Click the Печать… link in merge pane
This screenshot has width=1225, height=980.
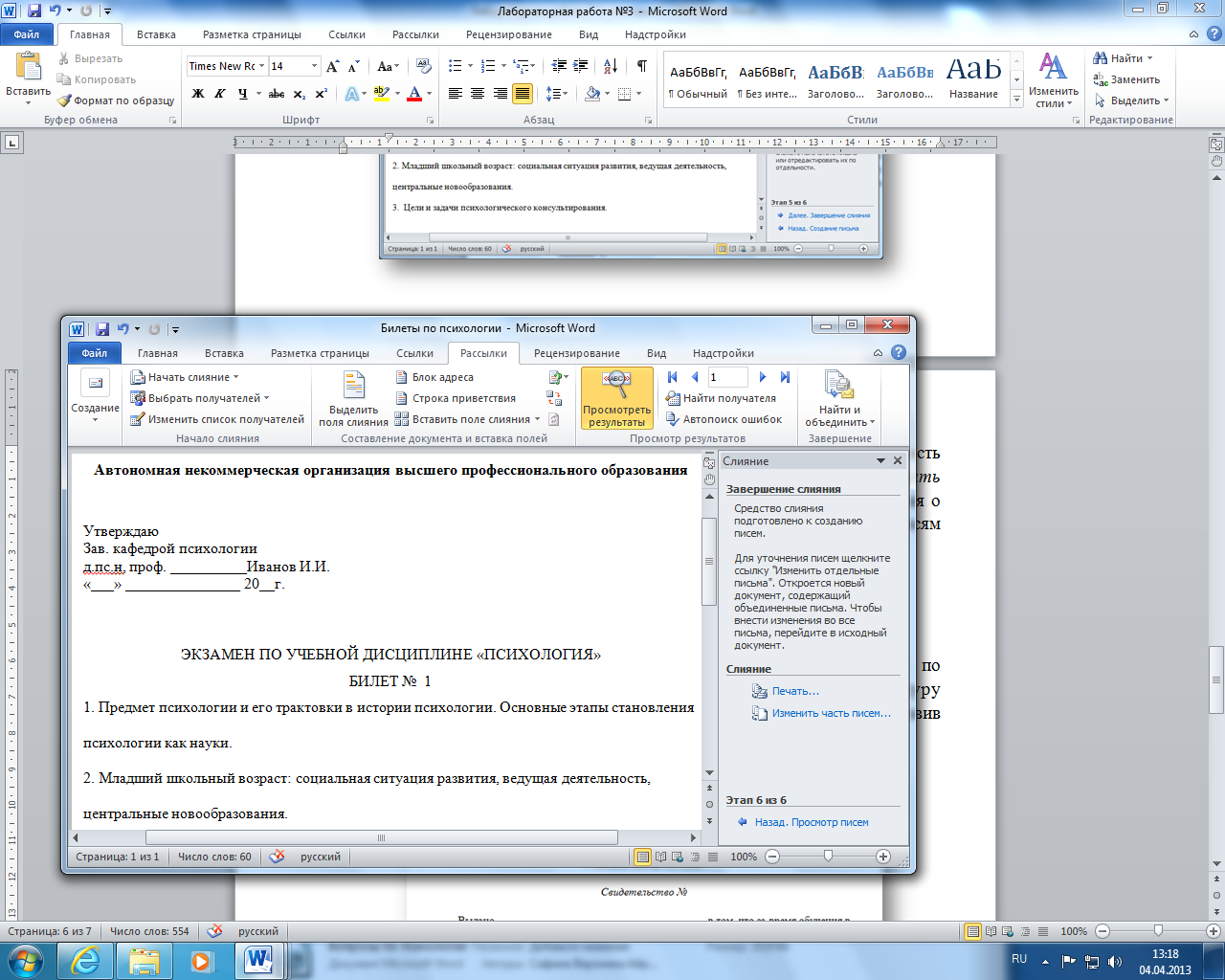tap(795, 691)
